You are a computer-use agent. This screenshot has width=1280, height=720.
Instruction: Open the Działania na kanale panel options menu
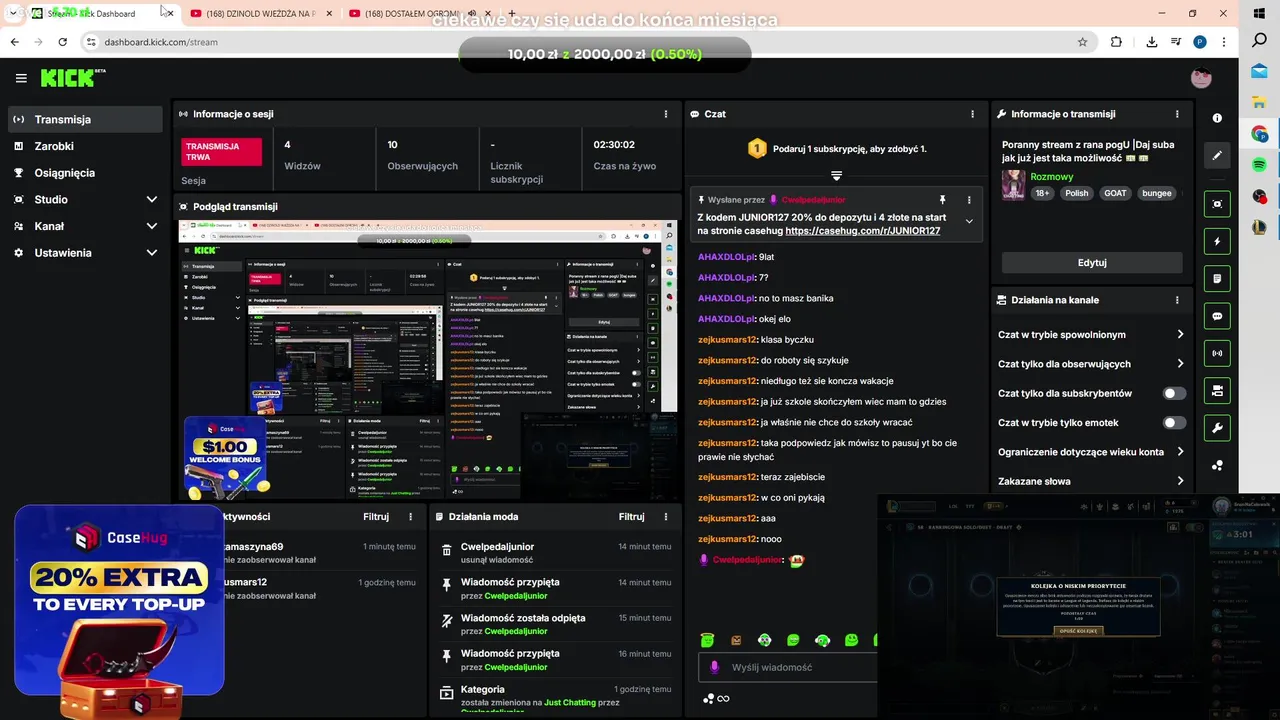tap(1177, 300)
